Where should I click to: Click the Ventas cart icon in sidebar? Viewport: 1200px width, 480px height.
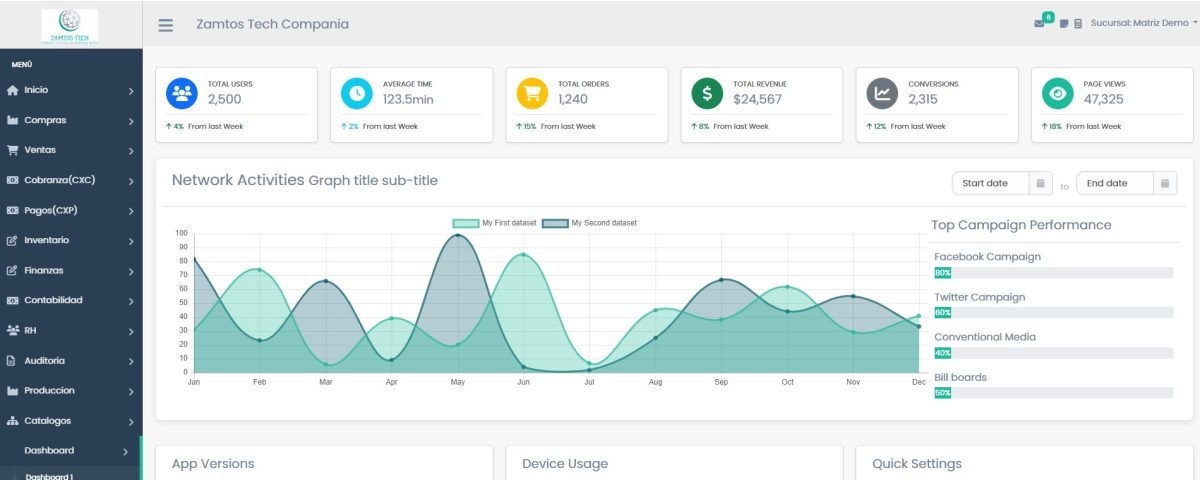pyautogui.click(x=13, y=150)
